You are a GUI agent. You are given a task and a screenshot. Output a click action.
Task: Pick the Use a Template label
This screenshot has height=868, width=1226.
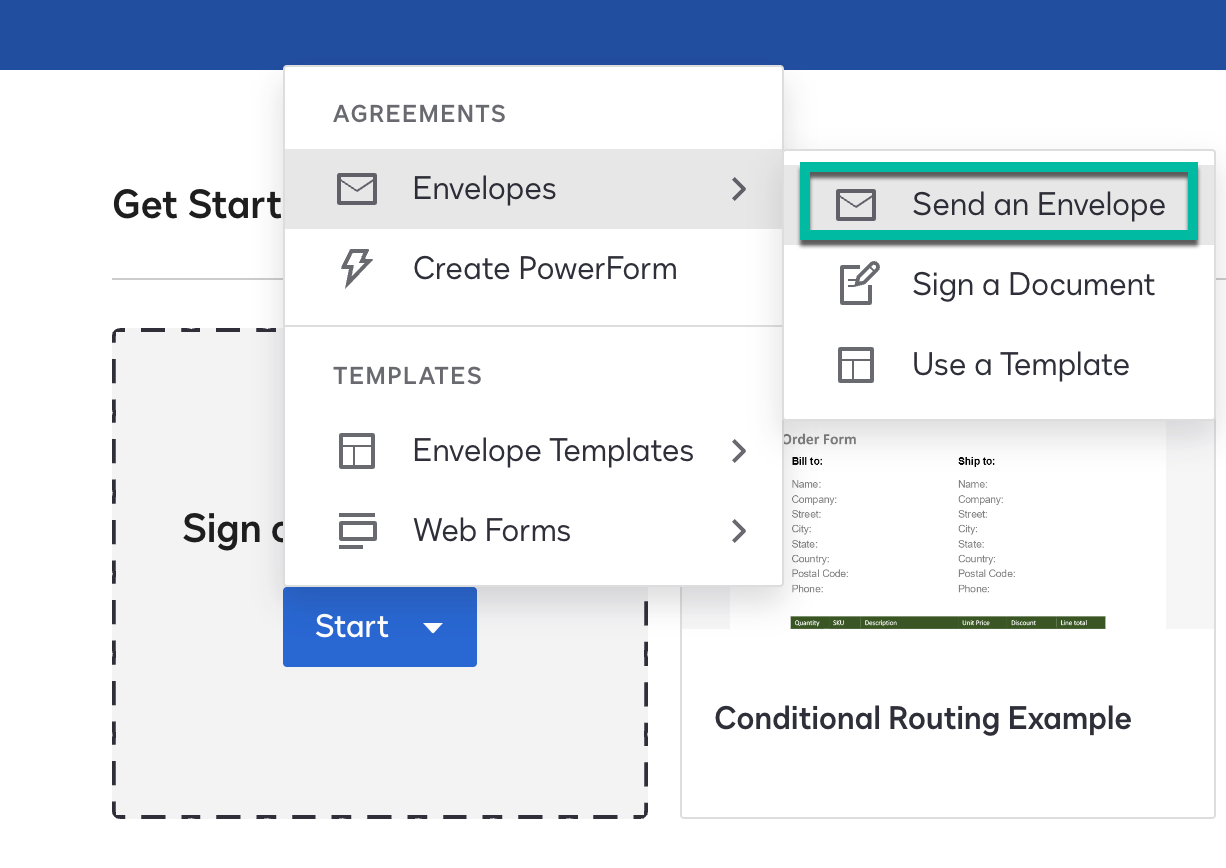pos(1020,365)
